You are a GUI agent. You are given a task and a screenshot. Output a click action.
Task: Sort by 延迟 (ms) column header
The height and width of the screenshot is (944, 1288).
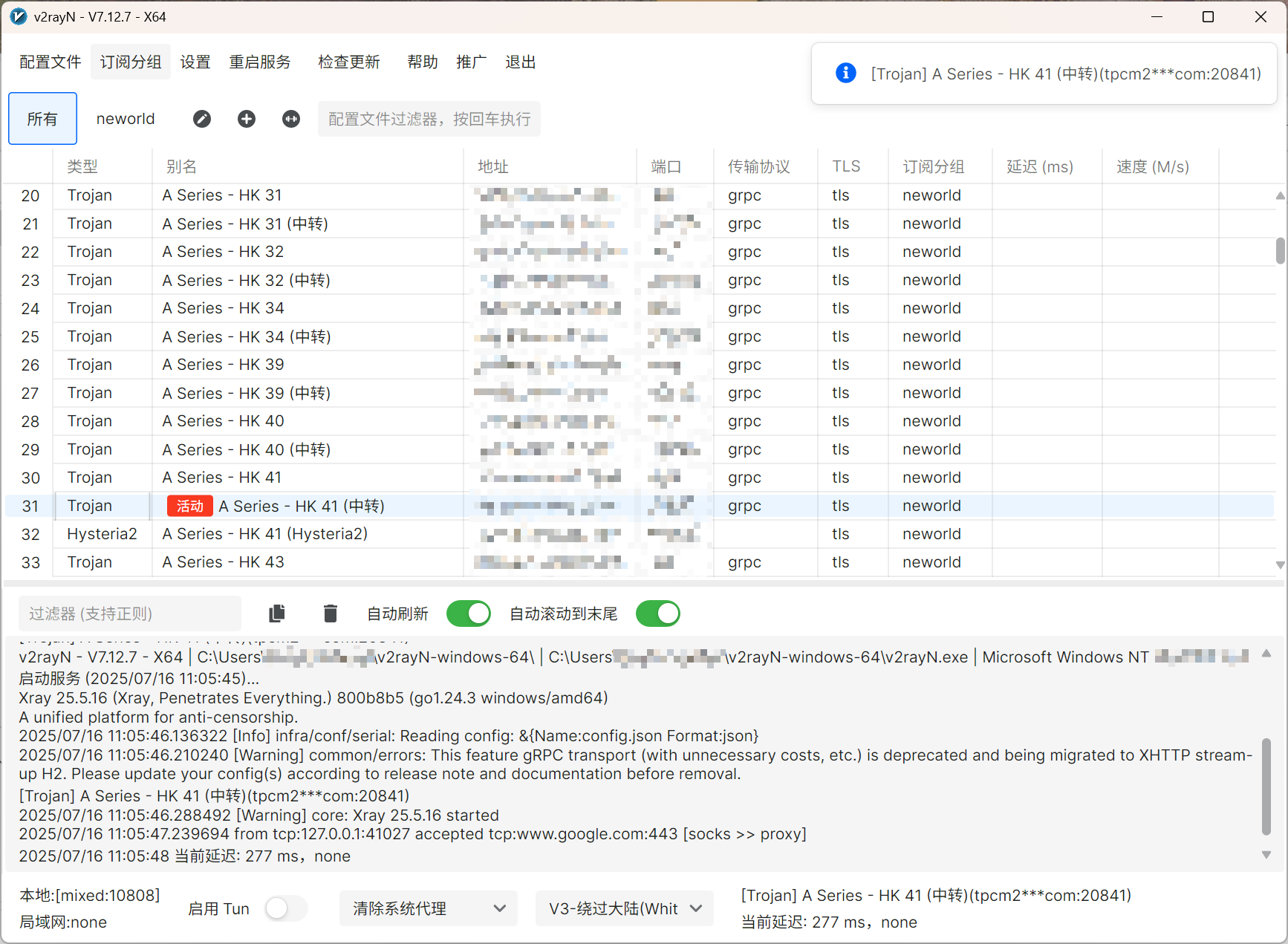coord(1047,166)
